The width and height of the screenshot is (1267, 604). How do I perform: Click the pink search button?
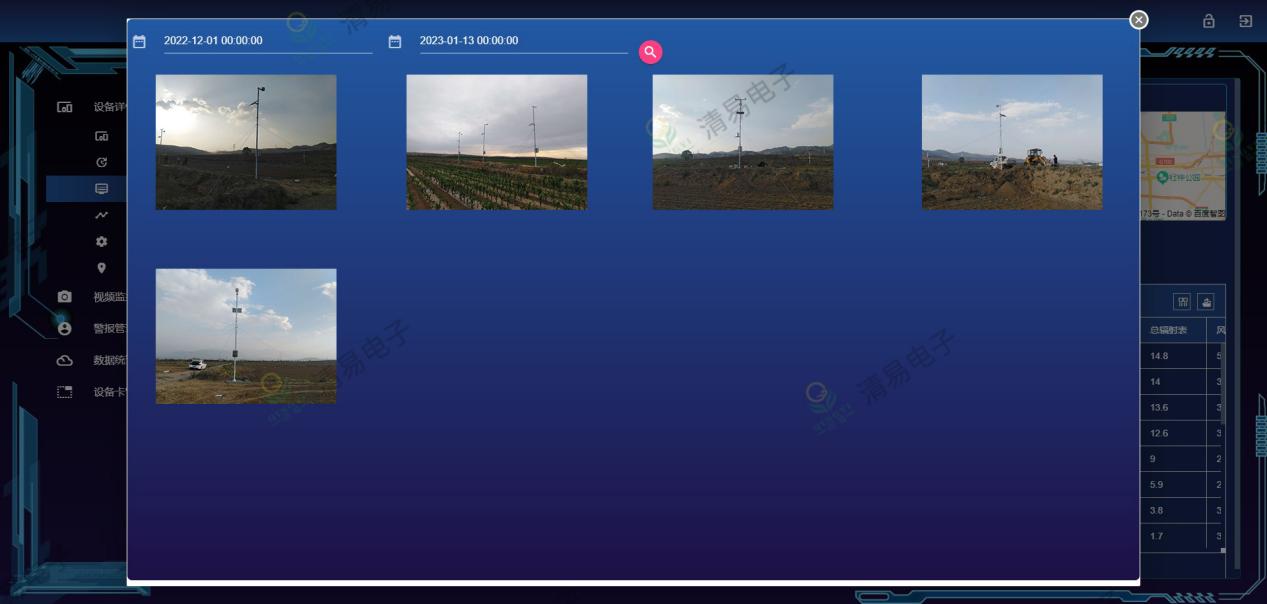click(650, 52)
